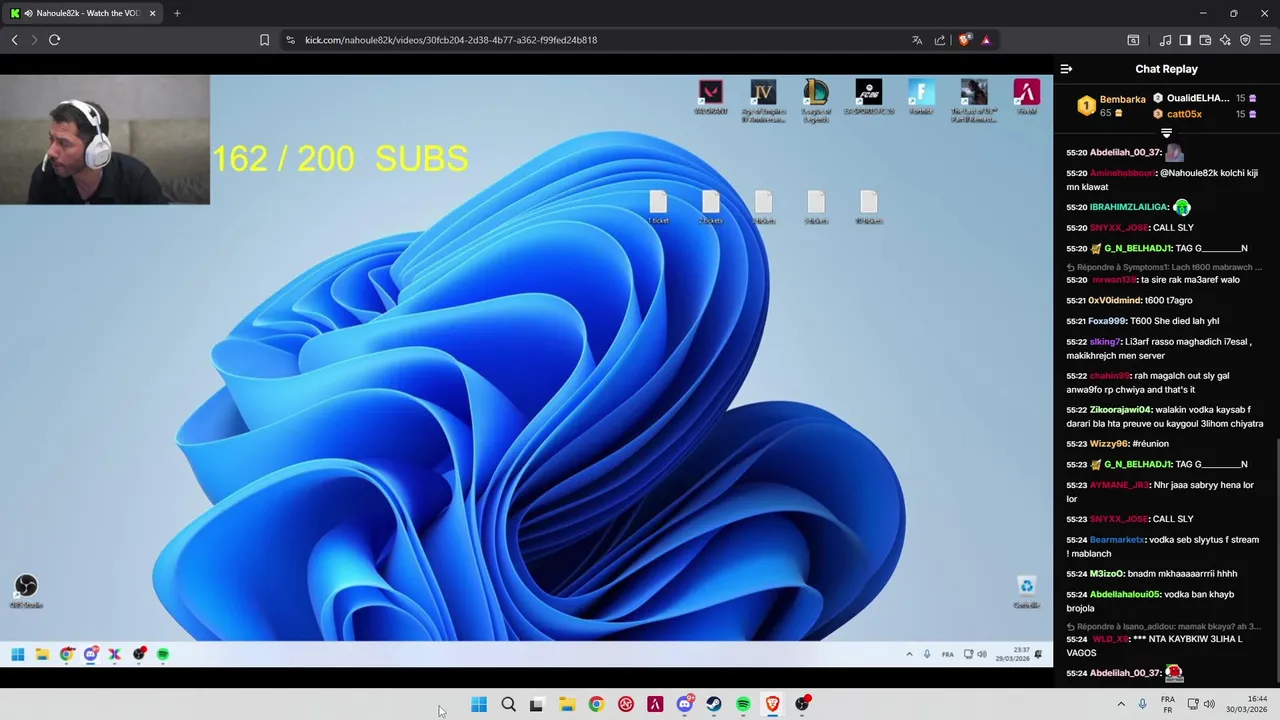The width and height of the screenshot is (1280, 720).
Task: Click username Aminehabbour in chat
Action: (1122, 173)
